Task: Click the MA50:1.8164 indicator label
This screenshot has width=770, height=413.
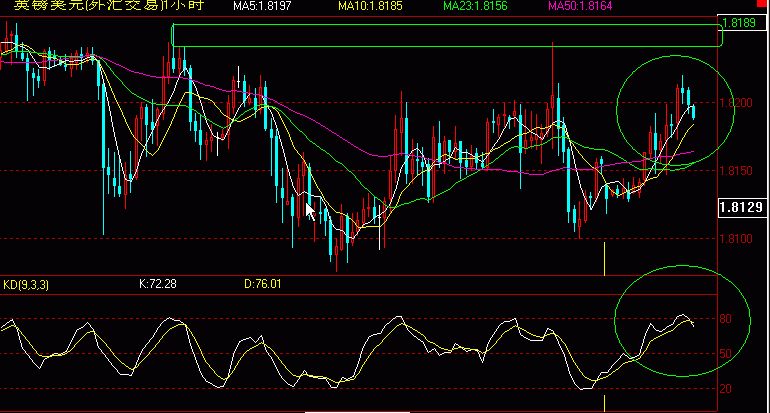Action: pos(580,6)
